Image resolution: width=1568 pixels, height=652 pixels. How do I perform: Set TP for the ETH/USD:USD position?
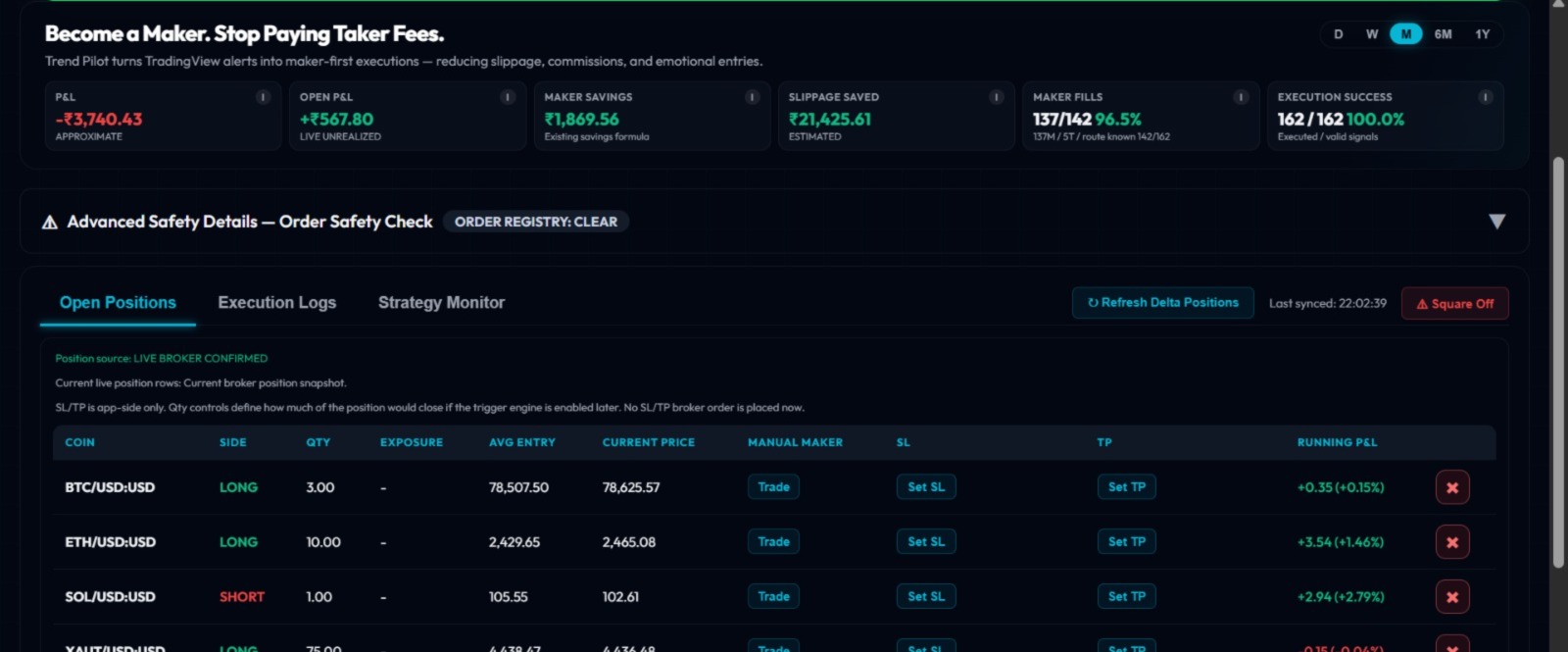click(1127, 542)
